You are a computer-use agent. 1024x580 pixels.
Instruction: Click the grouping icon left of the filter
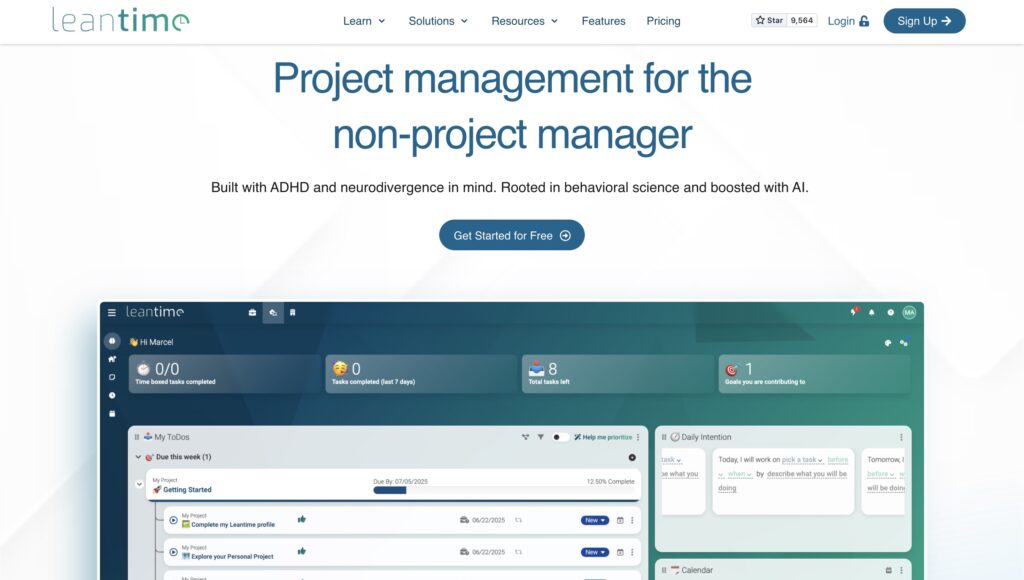[525, 437]
